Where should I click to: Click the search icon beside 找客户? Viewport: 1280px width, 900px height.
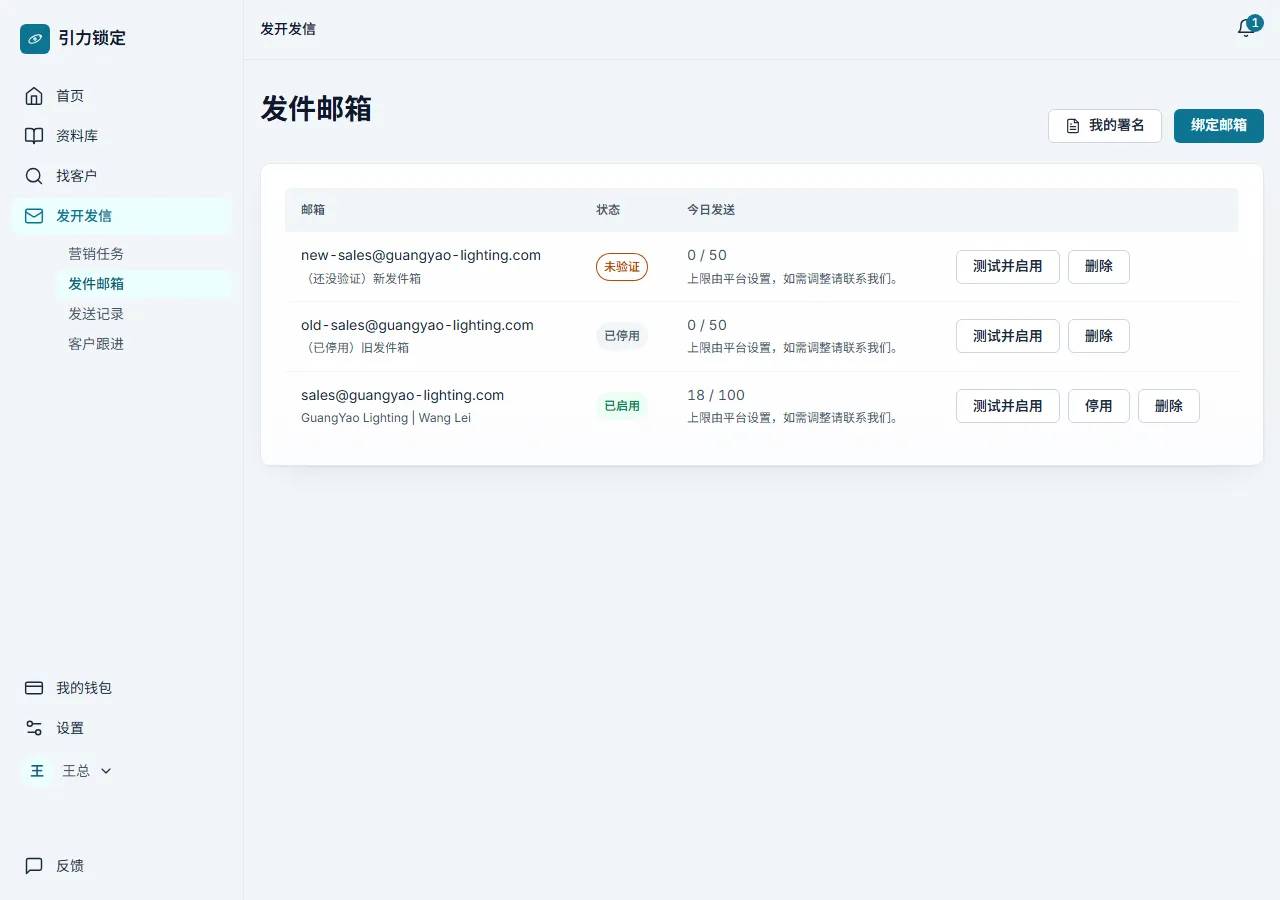tap(34, 176)
